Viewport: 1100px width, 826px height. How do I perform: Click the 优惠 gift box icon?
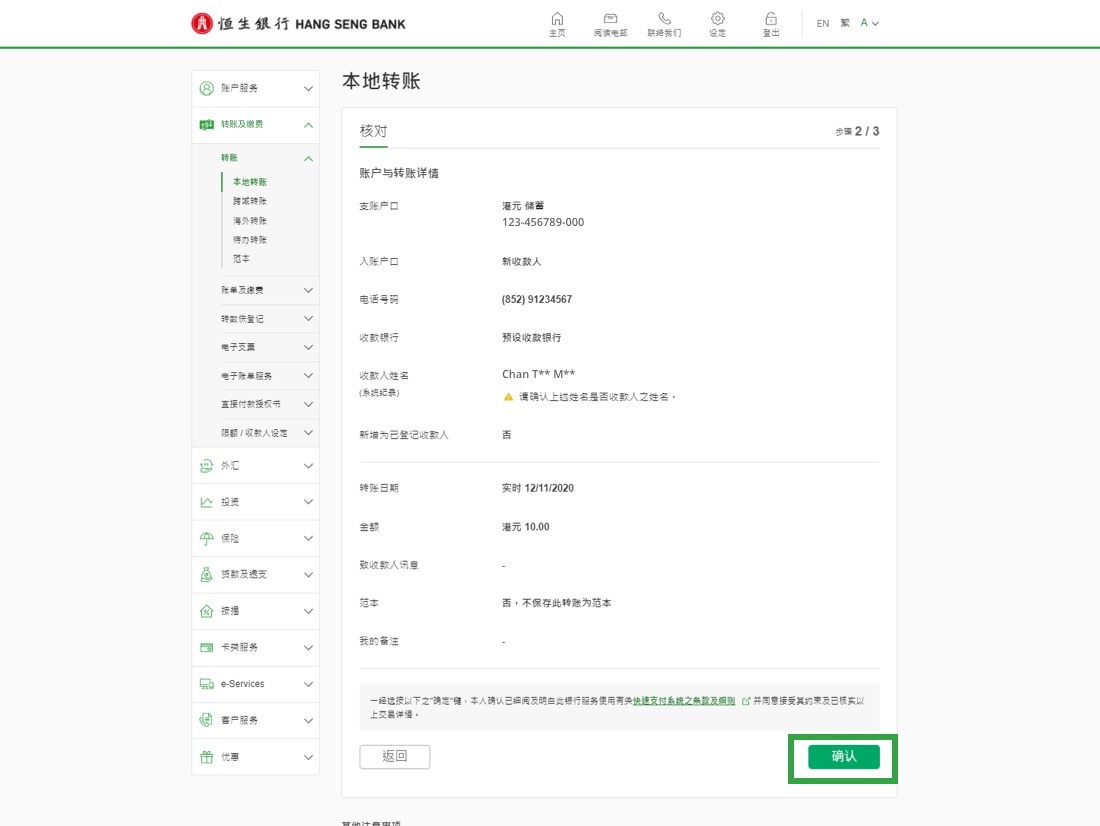point(206,757)
